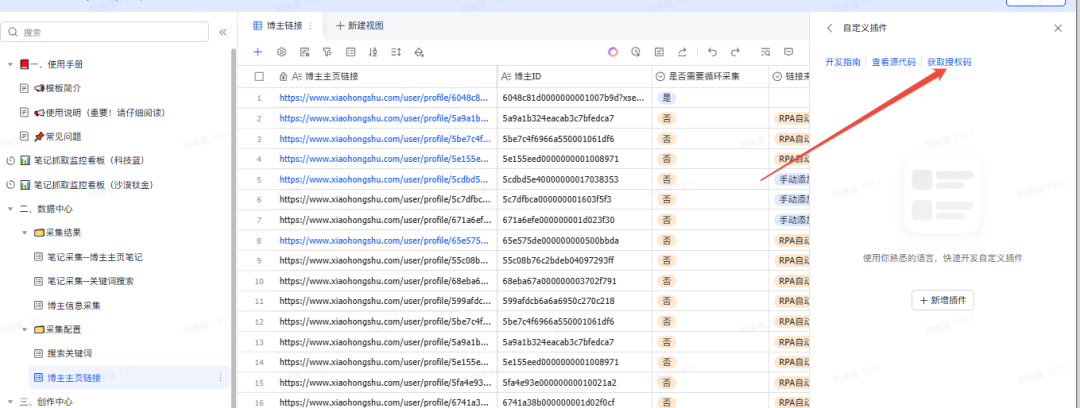Screen dimensions: 1080x408
Task: Click cell 599afdcb6a6a6950c270c218
Action: [575, 301]
